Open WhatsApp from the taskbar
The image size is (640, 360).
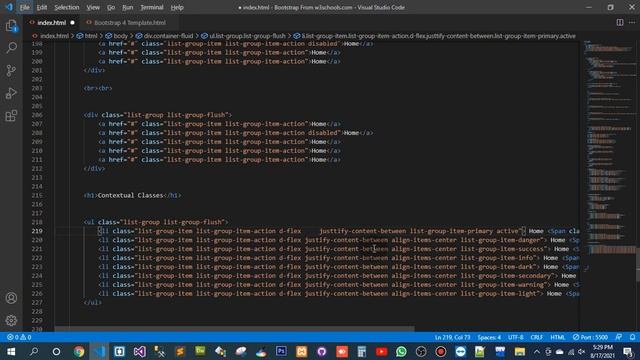tap(401, 351)
